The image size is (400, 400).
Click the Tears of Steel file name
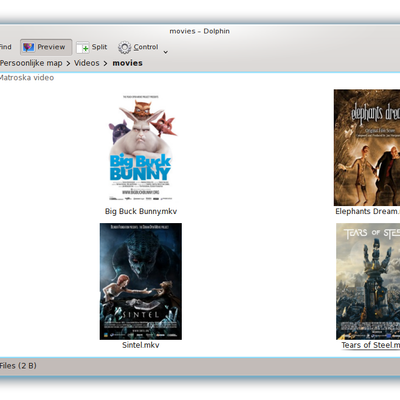point(371,345)
